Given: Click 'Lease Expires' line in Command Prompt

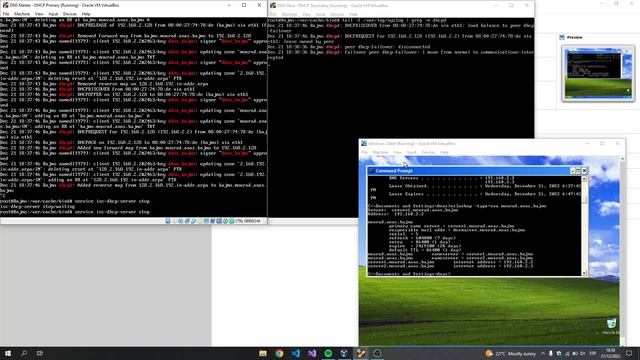Looking at the screenshot, I should pyautogui.click(x=485, y=194).
